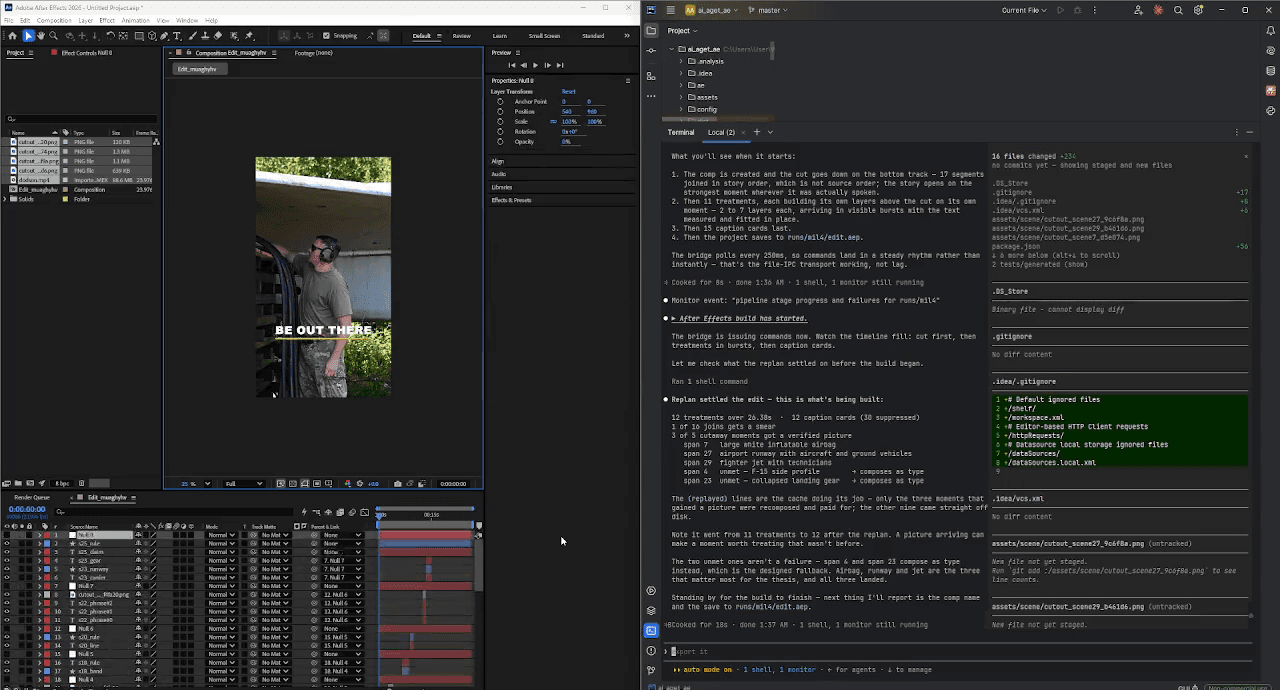The image size is (1280, 690).
Task: Expand the assets folder in IDE tree
Action: click(681, 97)
